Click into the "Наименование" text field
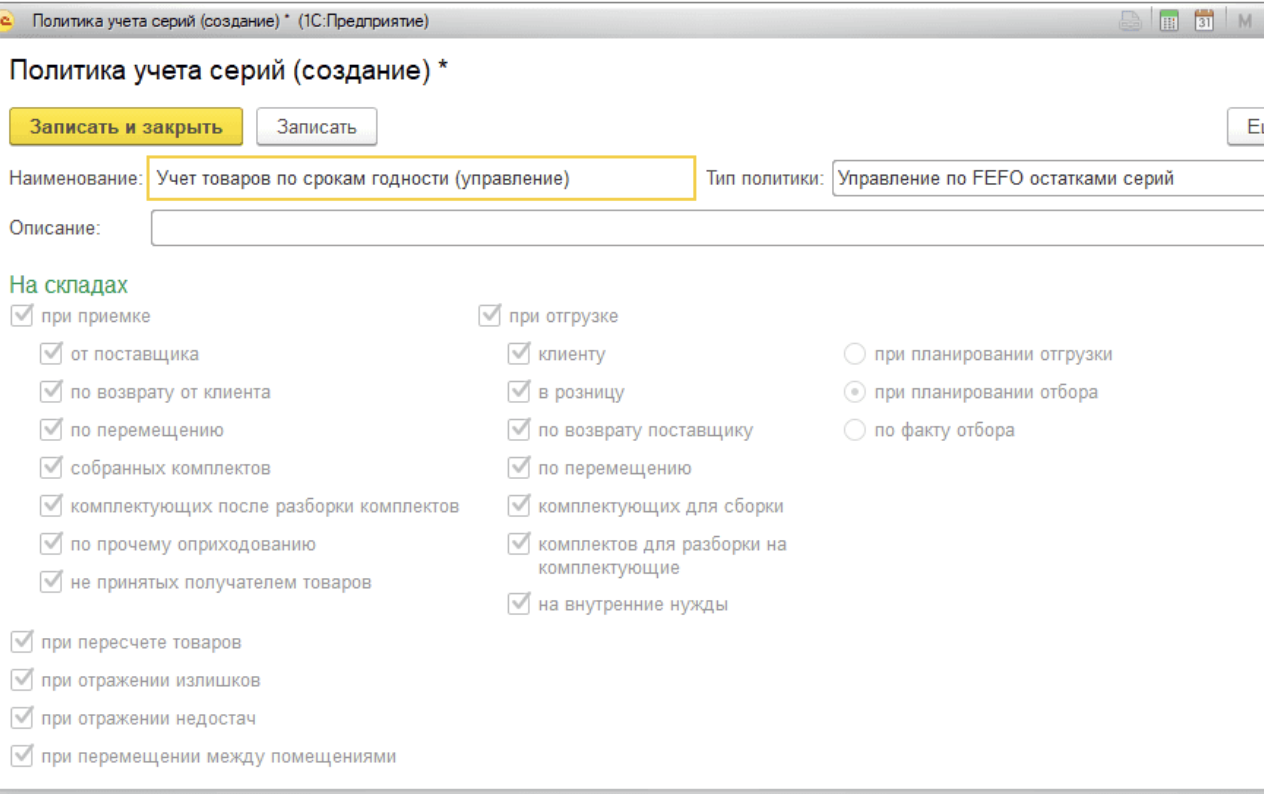This screenshot has height=794, width=1264. point(420,179)
